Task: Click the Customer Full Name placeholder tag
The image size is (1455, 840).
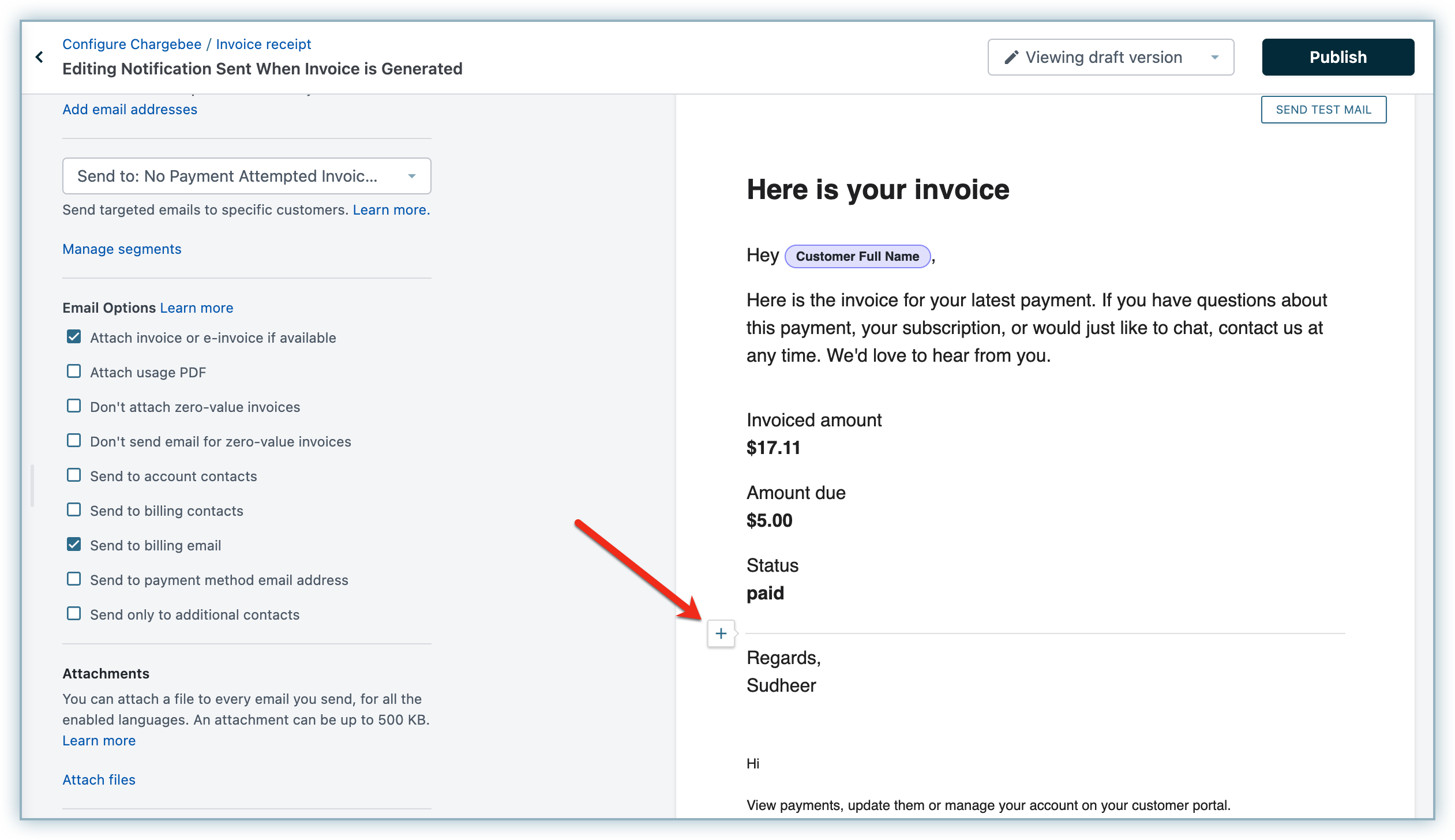Action: [x=857, y=256]
